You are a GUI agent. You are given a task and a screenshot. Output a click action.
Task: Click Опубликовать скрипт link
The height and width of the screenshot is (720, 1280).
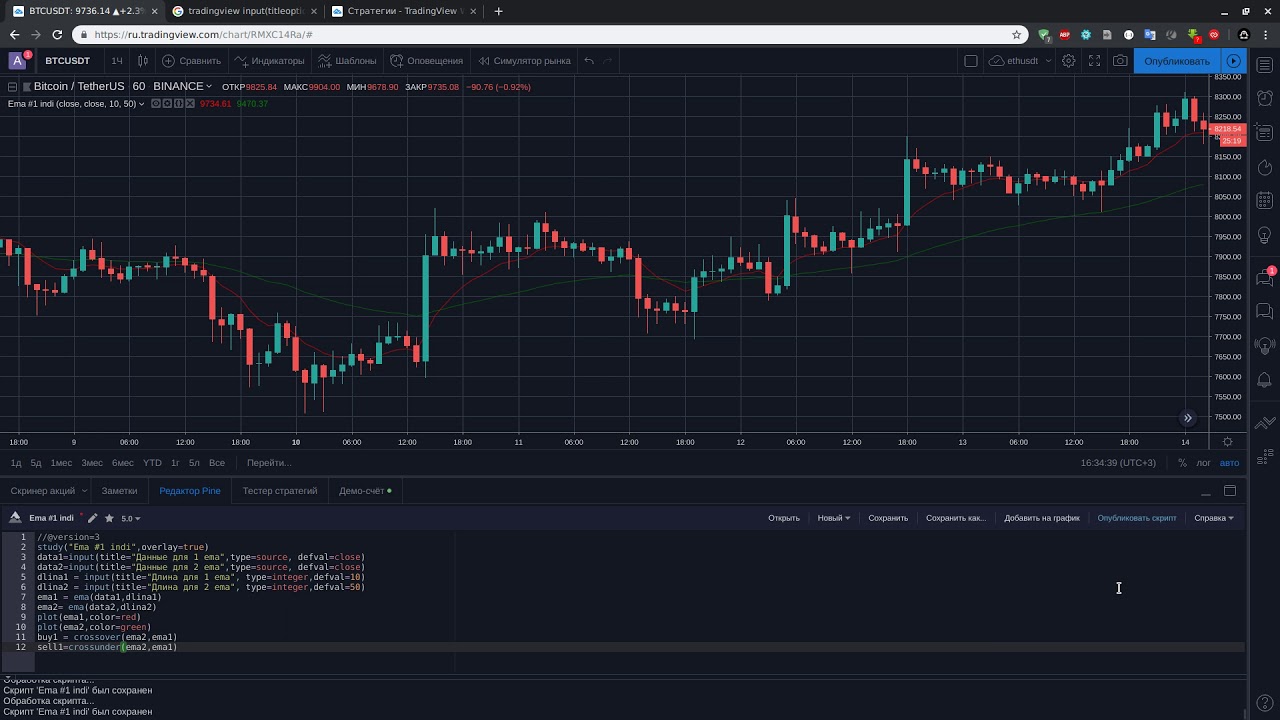pos(1137,518)
